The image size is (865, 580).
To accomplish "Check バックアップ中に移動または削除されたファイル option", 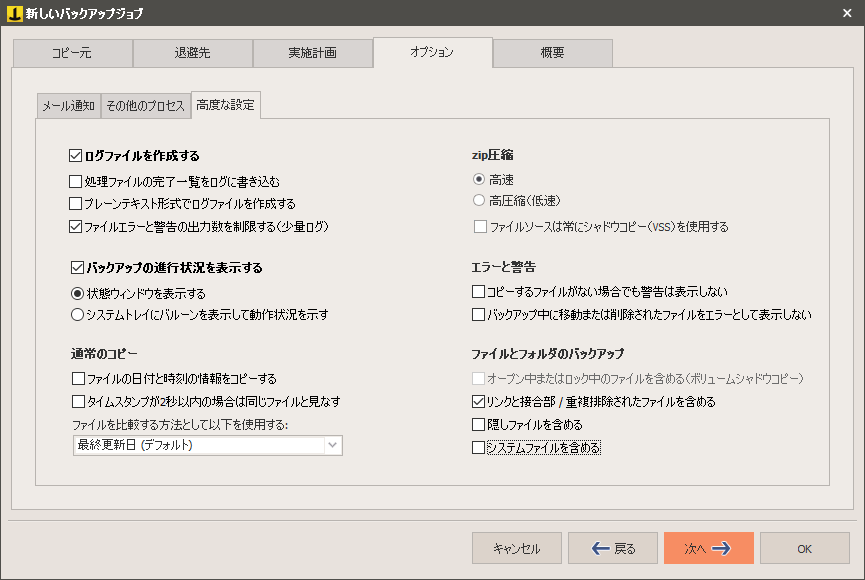I will 478,315.
